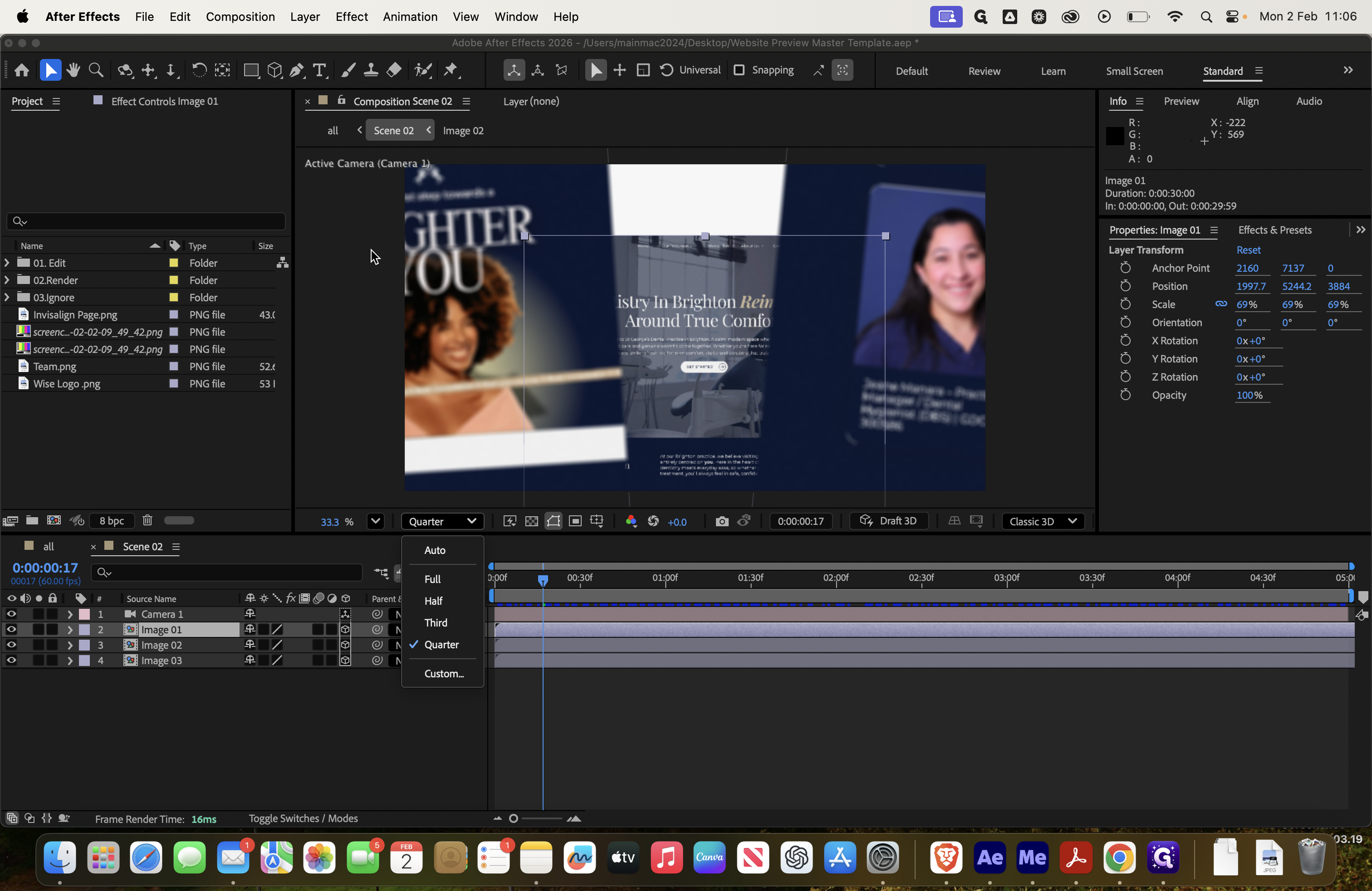Click Toggle Switches / Modes button
The width and height of the screenshot is (1372, 891).
tap(303, 818)
